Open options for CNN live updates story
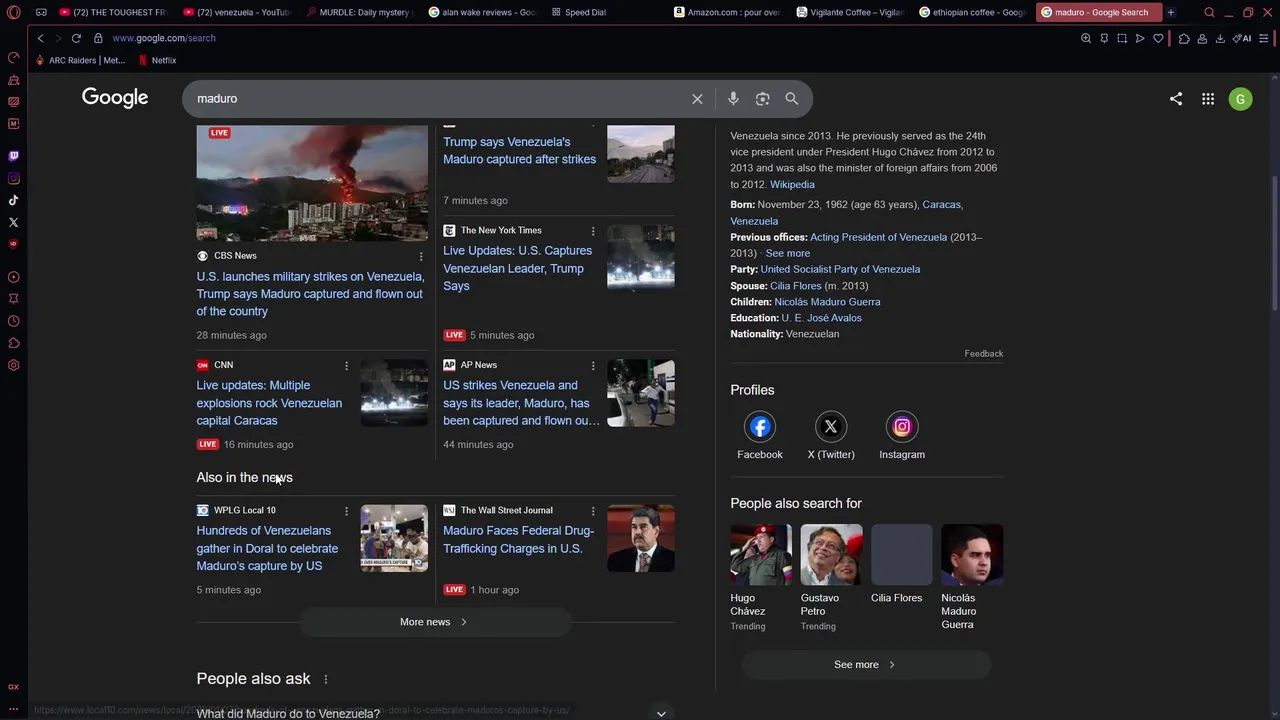The height and width of the screenshot is (720, 1280). pyautogui.click(x=346, y=366)
